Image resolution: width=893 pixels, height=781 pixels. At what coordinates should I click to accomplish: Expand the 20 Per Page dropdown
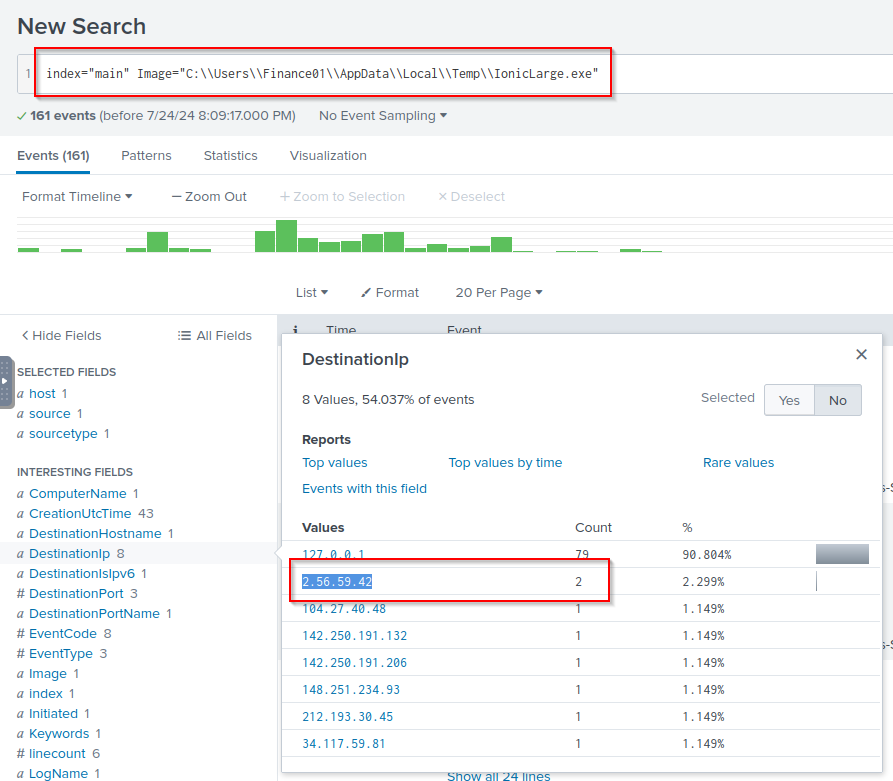(498, 293)
